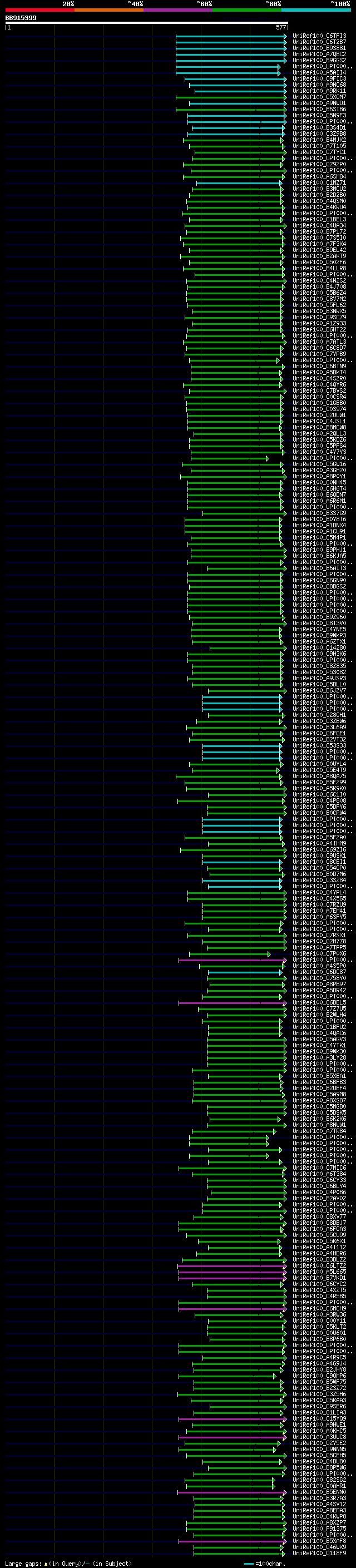Click the purple alignment bar for UniRef100_B5ENN0
This screenshot has width=356, height=1568.
pos(232,1492)
